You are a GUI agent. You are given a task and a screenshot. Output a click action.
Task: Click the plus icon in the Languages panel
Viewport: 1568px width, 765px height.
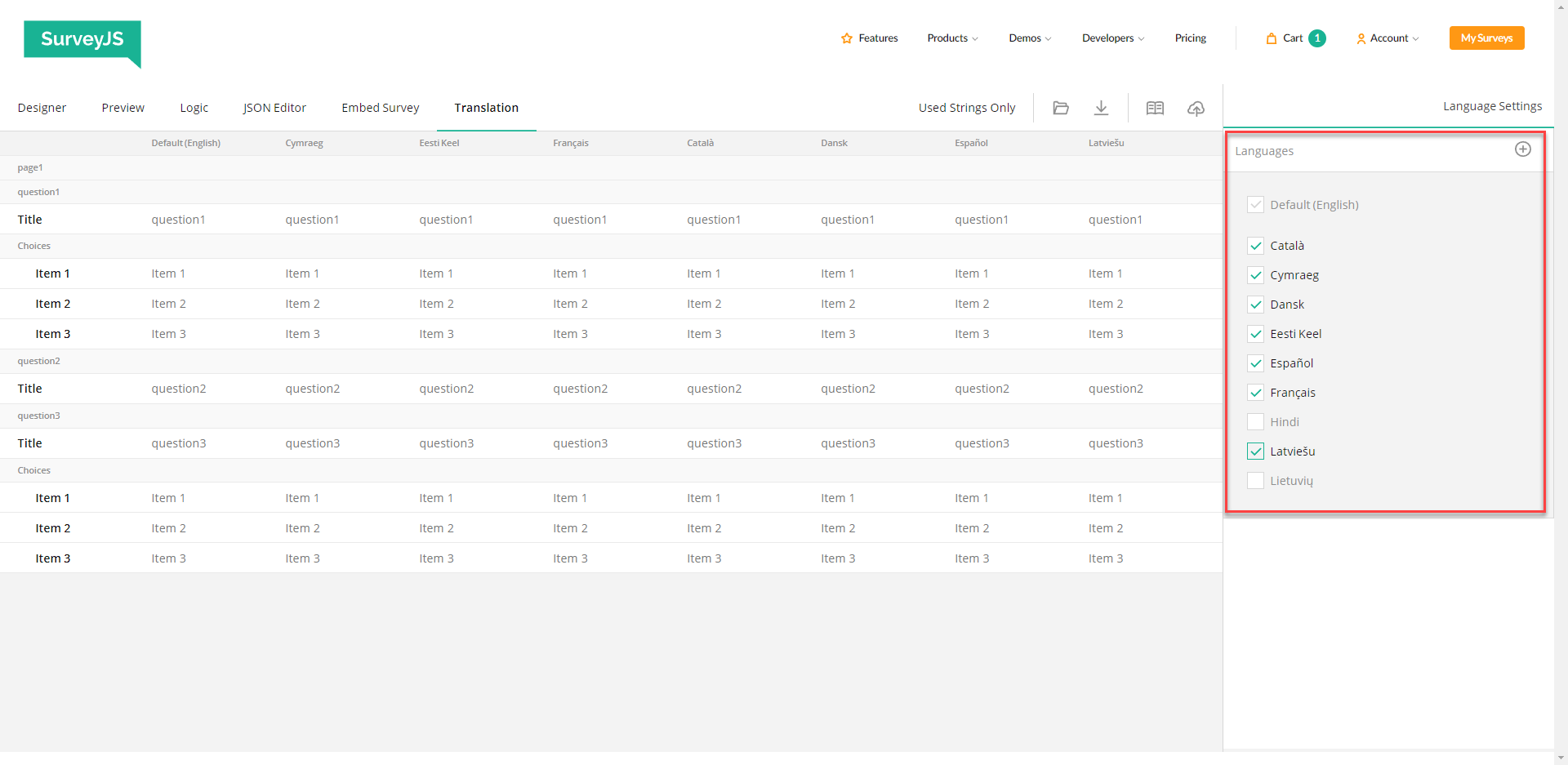(1522, 149)
